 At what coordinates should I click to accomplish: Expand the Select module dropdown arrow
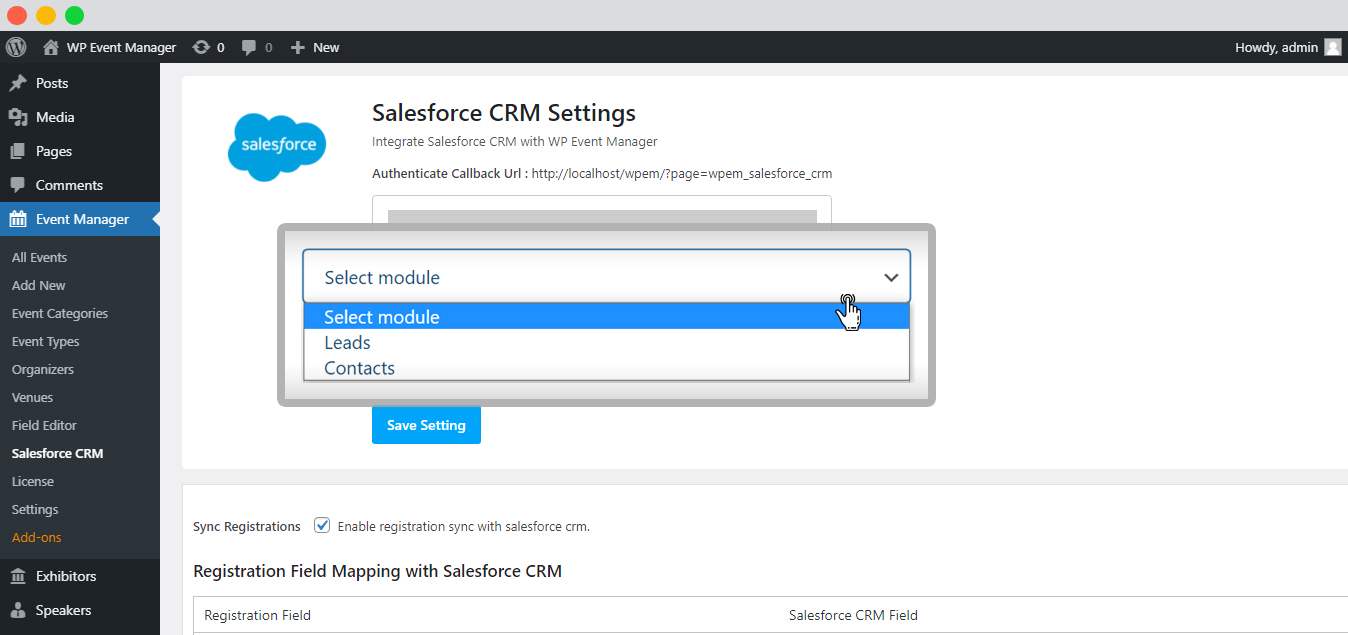(891, 278)
